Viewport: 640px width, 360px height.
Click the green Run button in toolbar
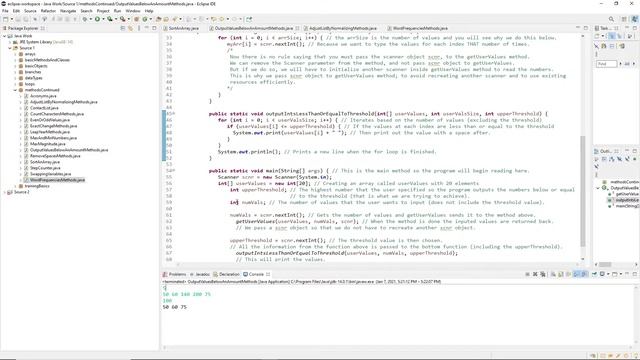pos(97,19)
